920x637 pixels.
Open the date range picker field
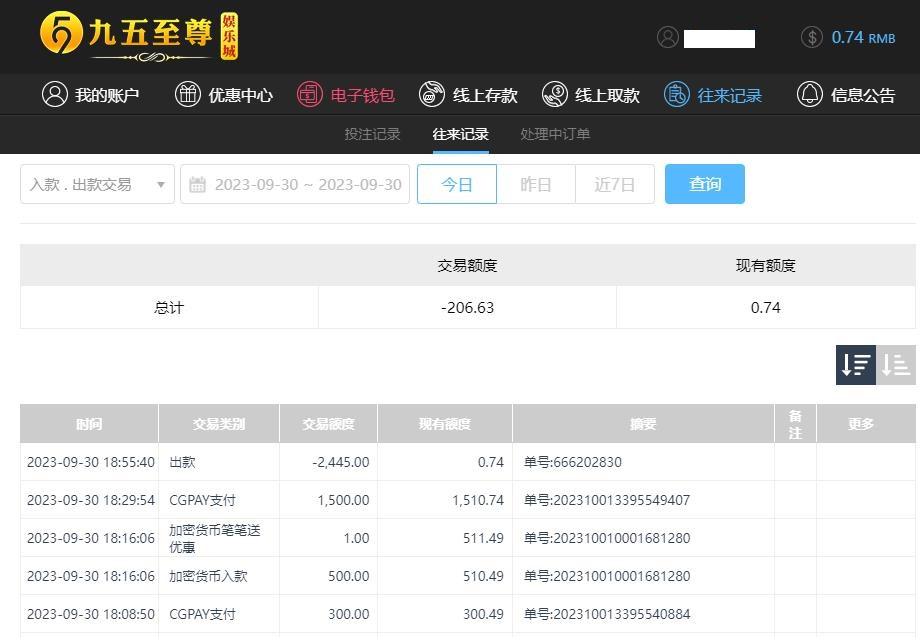coord(295,184)
